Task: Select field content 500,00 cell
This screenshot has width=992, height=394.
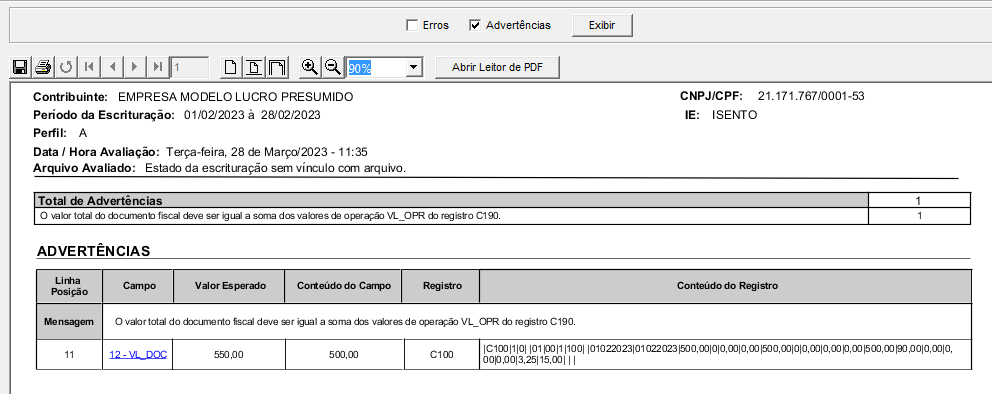Action: [x=344, y=355]
